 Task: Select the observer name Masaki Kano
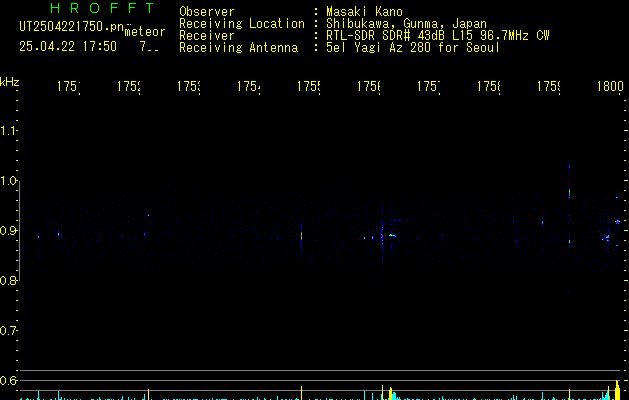[364, 11]
